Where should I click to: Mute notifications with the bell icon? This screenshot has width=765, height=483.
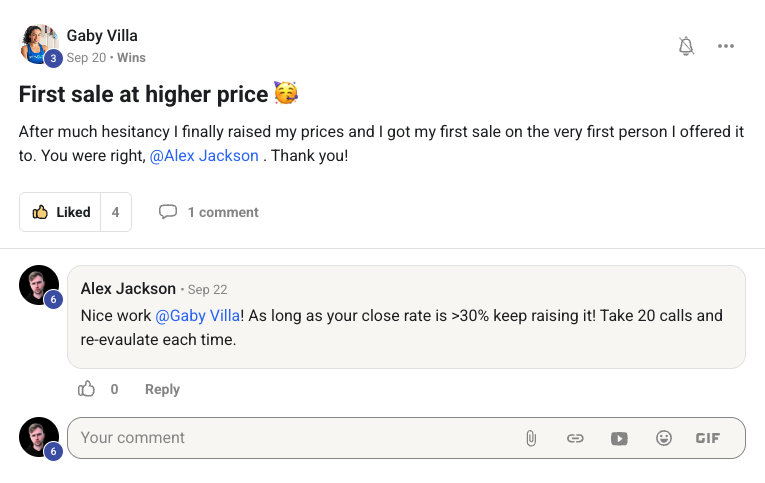(x=686, y=46)
